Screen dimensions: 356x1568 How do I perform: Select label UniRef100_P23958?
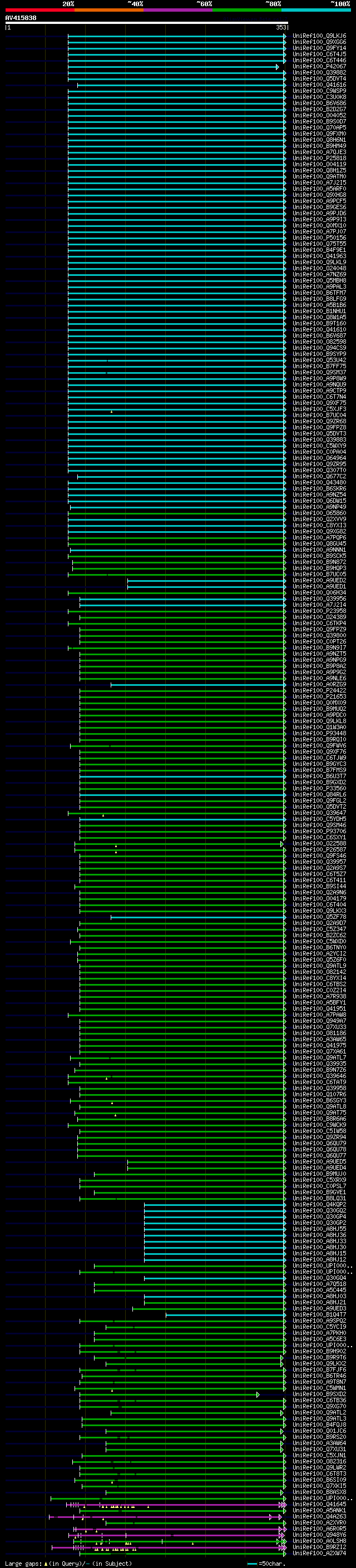(319, 611)
